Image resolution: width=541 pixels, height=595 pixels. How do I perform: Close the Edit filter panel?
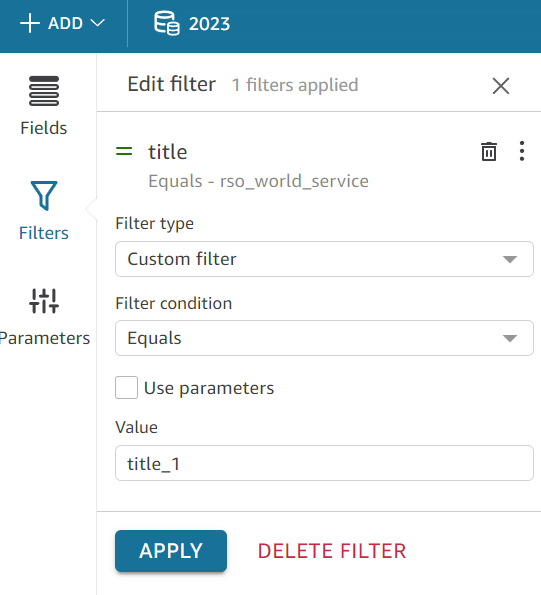coord(501,85)
